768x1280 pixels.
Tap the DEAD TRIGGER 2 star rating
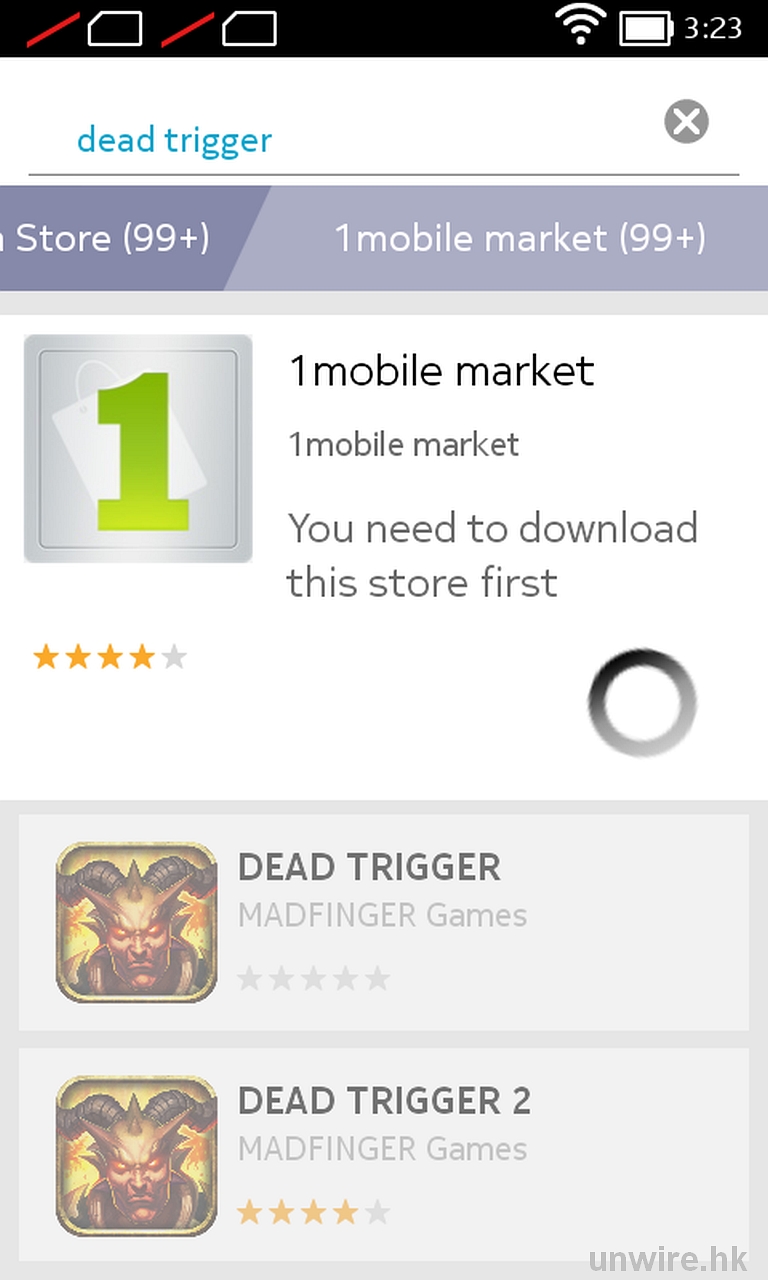pos(314,1213)
